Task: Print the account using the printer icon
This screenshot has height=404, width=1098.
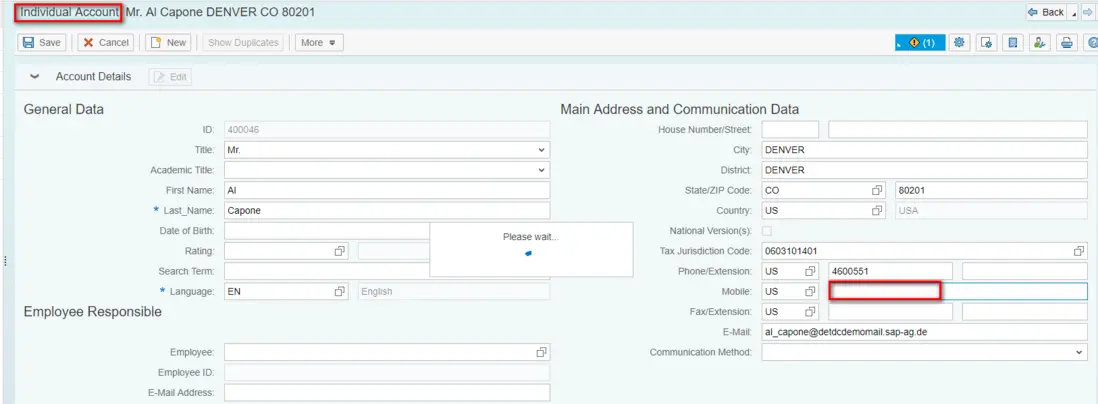Action: coord(1067,42)
